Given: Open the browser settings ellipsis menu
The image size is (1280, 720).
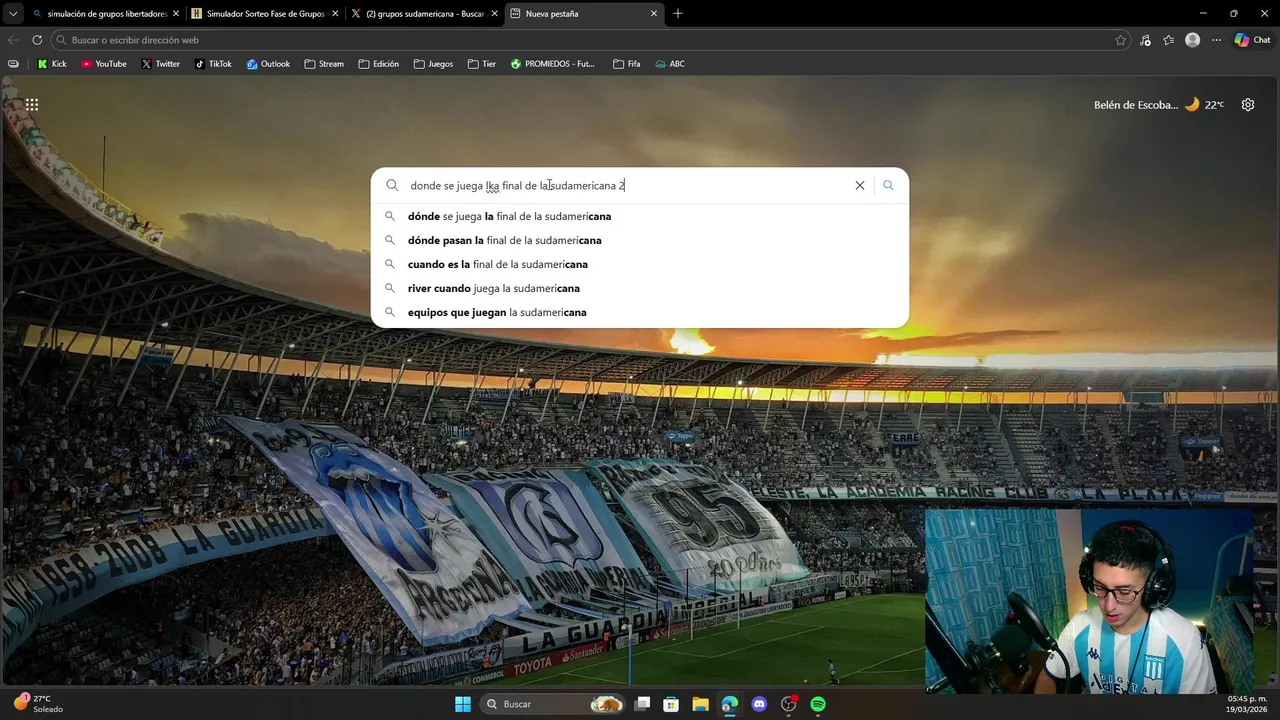Looking at the screenshot, I should tap(1216, 40).
